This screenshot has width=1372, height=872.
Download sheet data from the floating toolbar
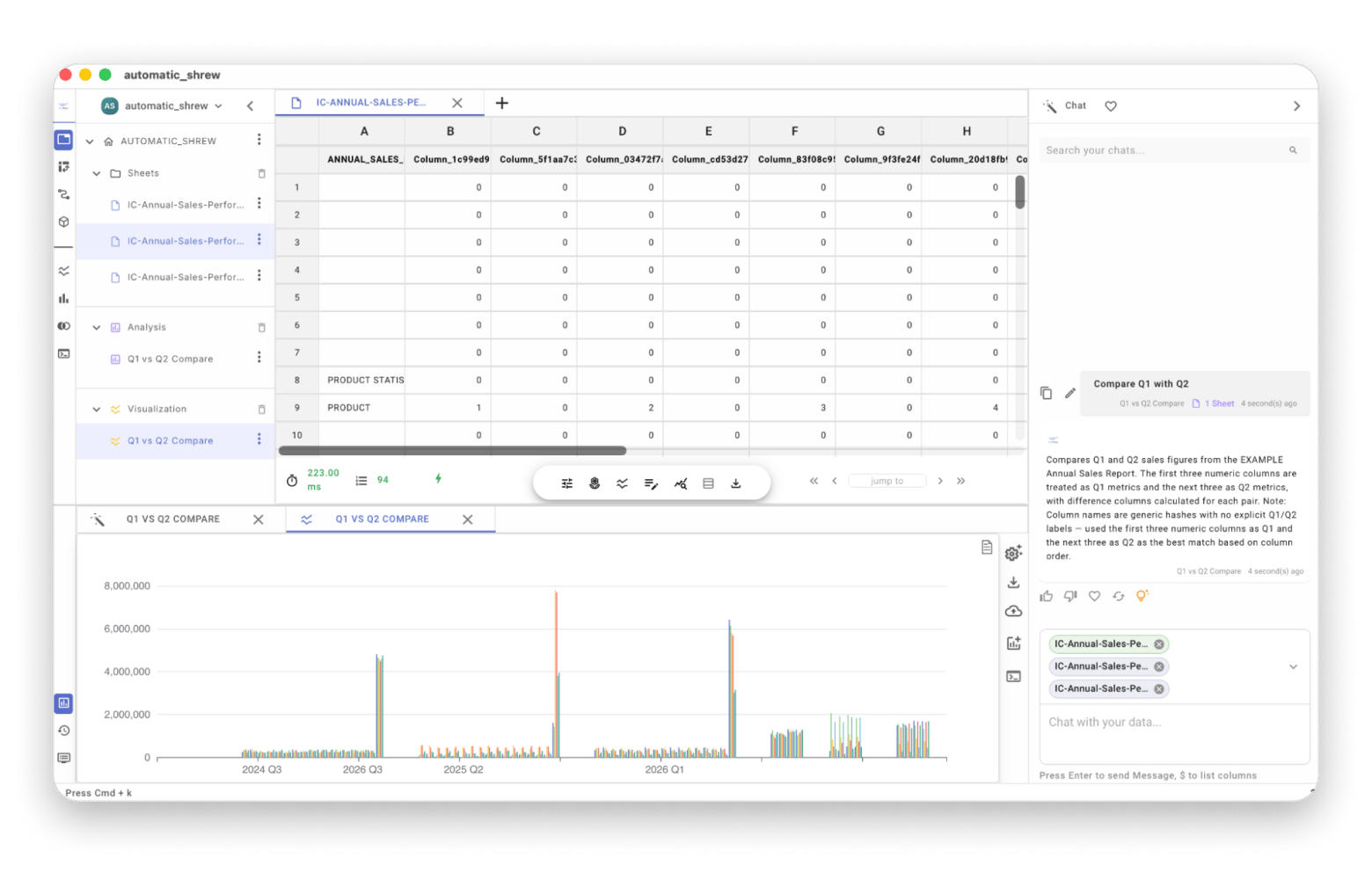pyautogui.click(x=736, y=483)
